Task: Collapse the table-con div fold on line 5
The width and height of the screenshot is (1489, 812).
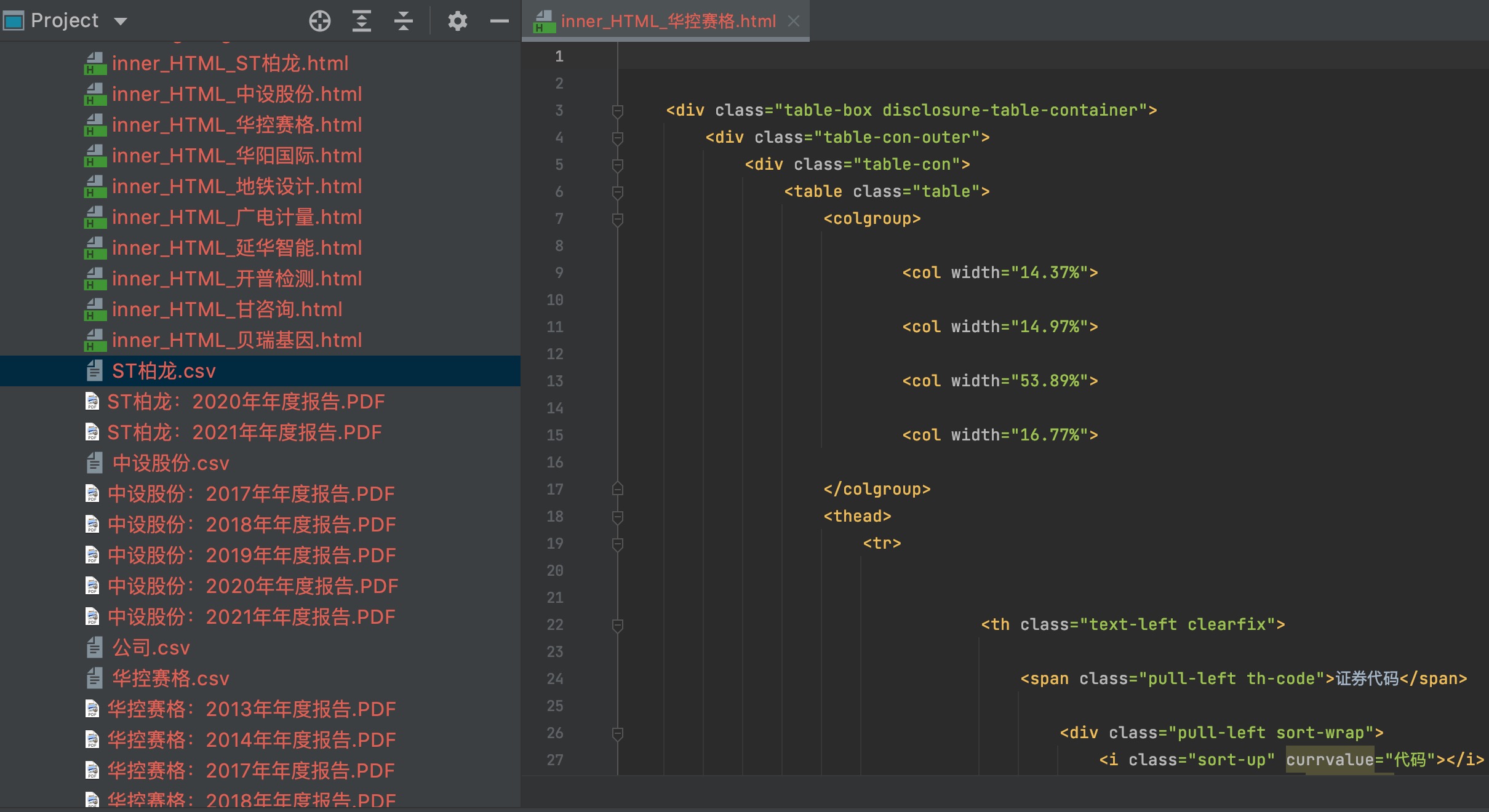Action: [618, 165]
